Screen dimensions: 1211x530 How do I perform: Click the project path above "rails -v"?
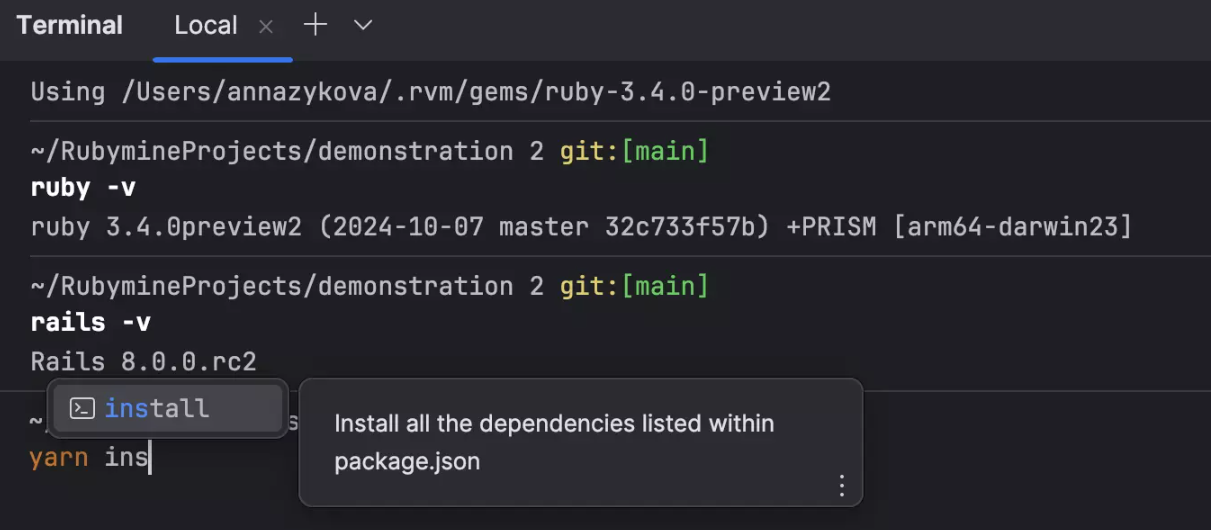[x=286, y=287]
